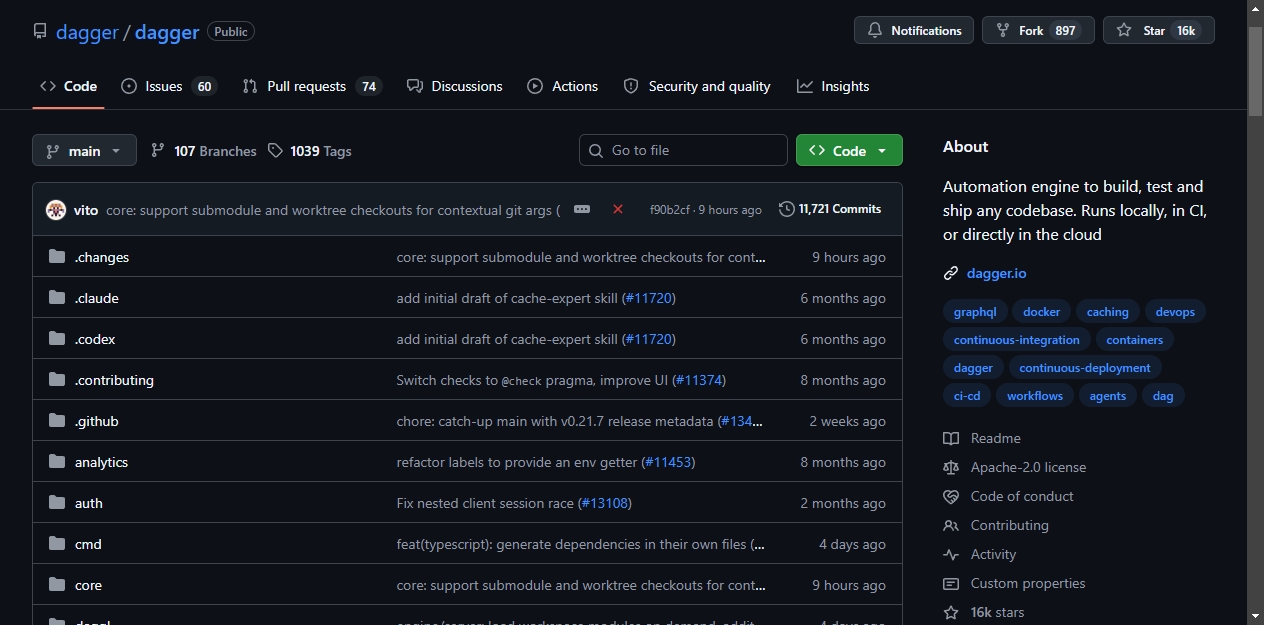Image resolution: width=1264 pixels, height=625 pixels.
Task: Click the link icon beside dagger.io
Action: click(x=951, y=273)
